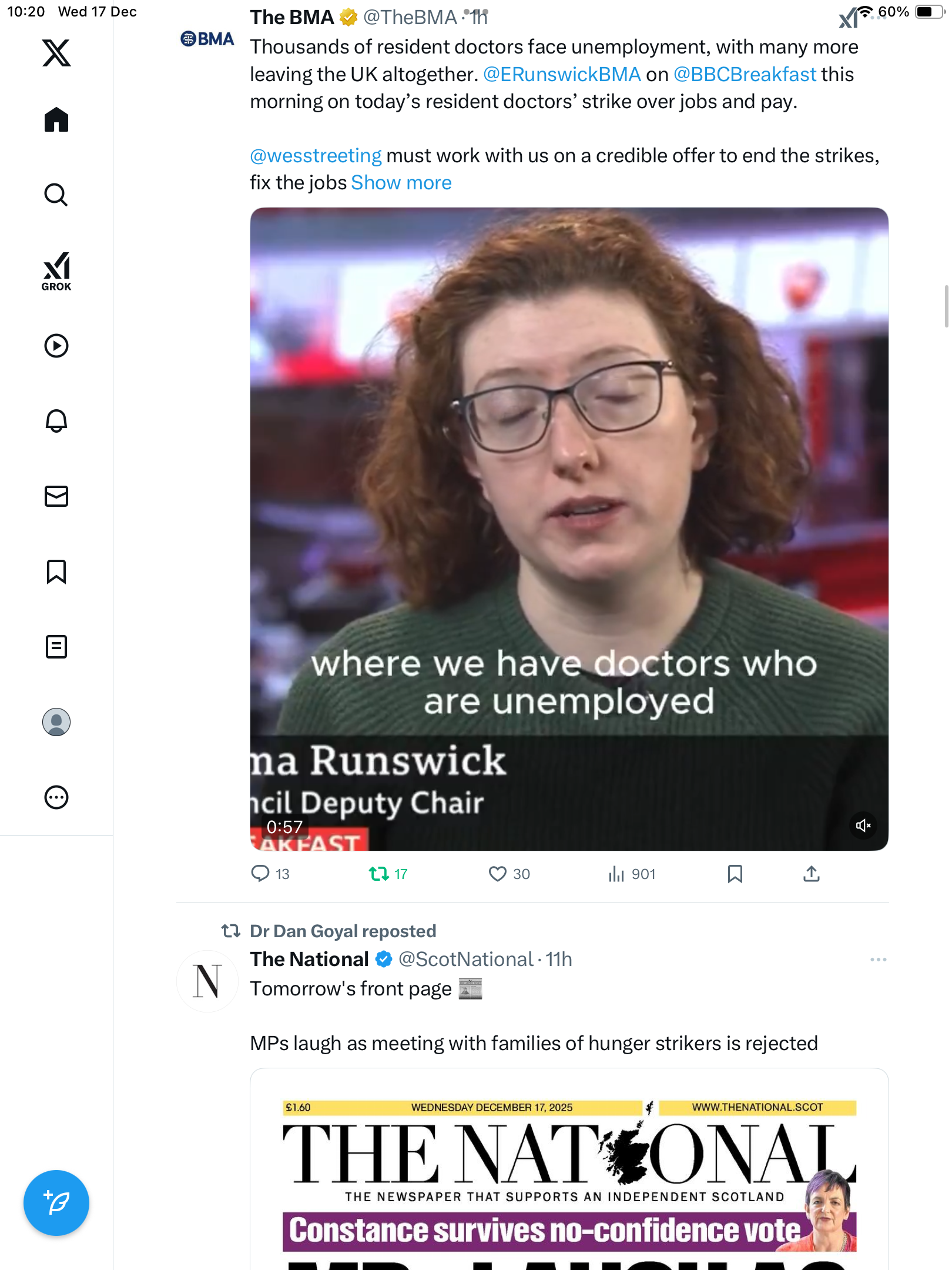Open the Search icon in sidebar

[x=56, y=195]
